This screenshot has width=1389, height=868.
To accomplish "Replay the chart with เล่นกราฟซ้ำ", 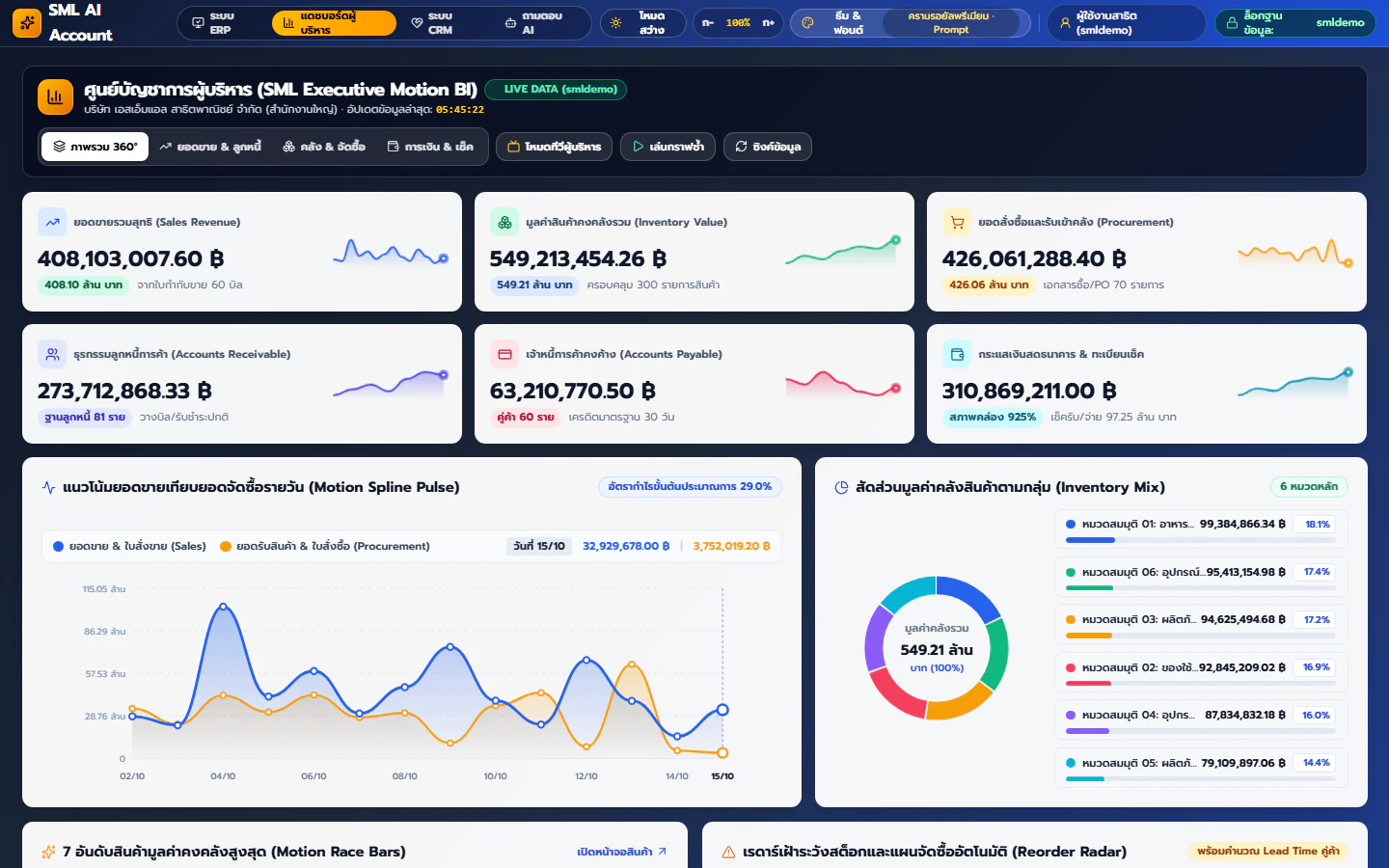I will [x=667, y=147].
